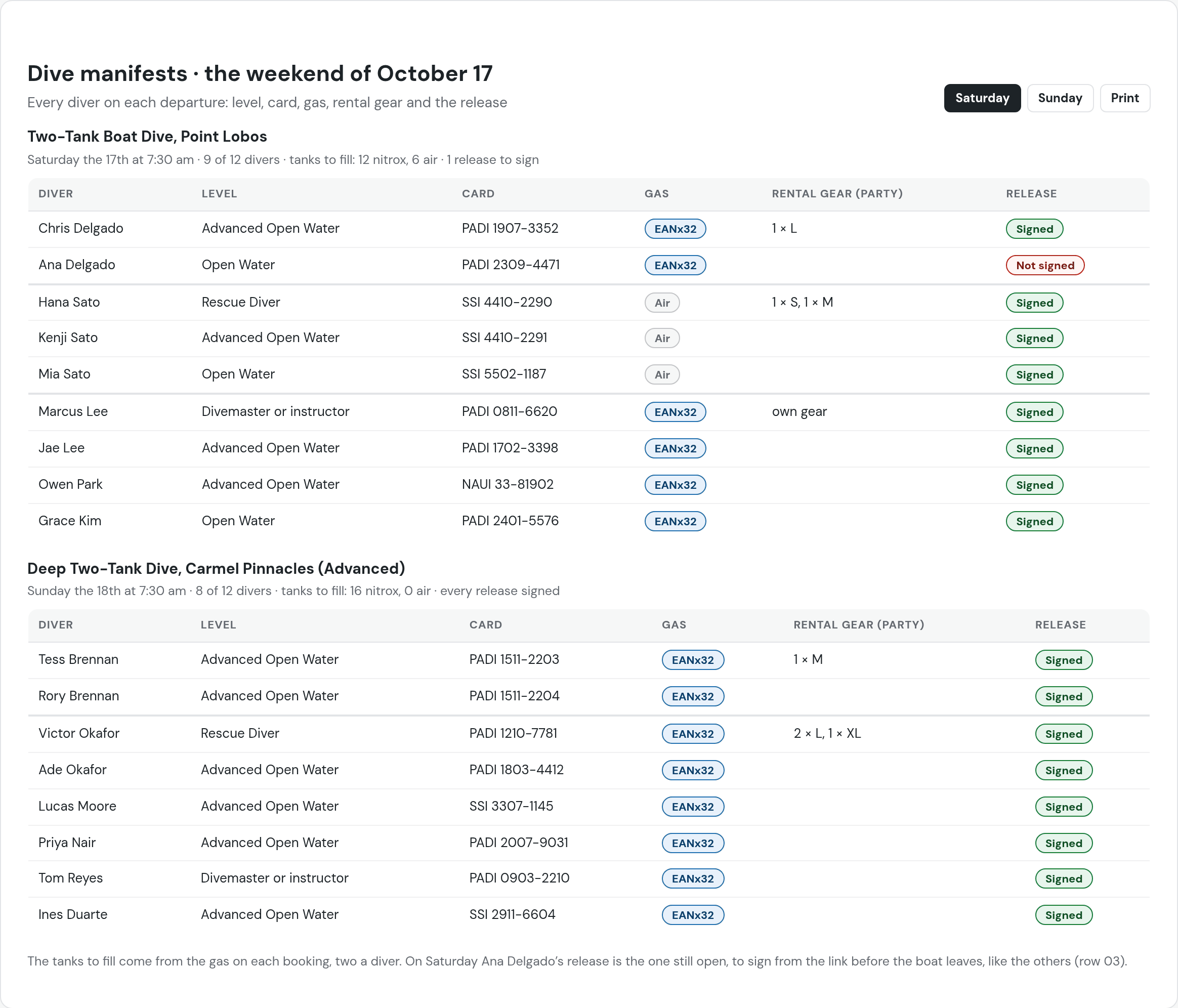Click card number SSI 4410-2291
This screenshot has width=1178, height=1008.
pyautogui.click(x=504, y=338)
